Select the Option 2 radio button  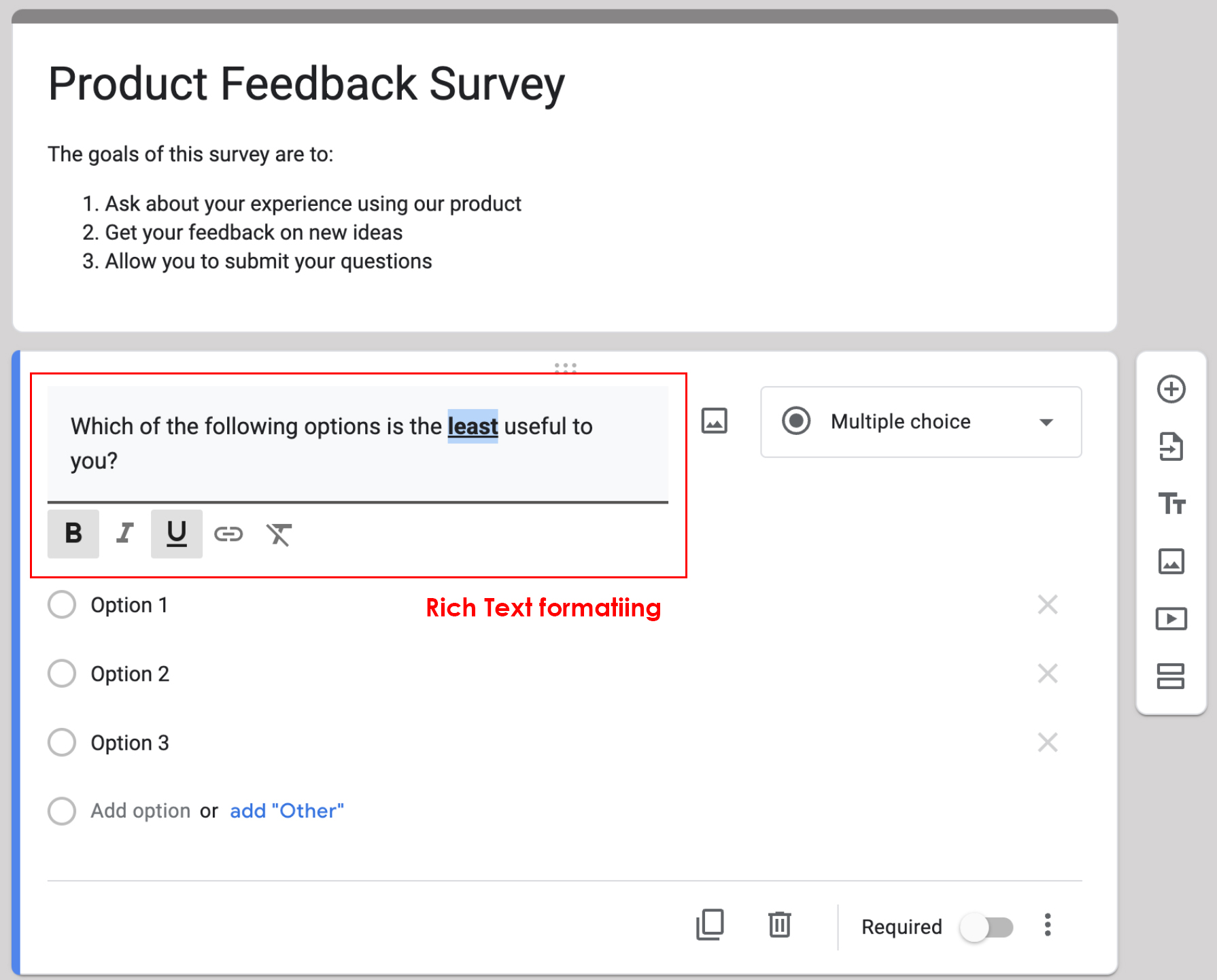click(x=62, y=673)
